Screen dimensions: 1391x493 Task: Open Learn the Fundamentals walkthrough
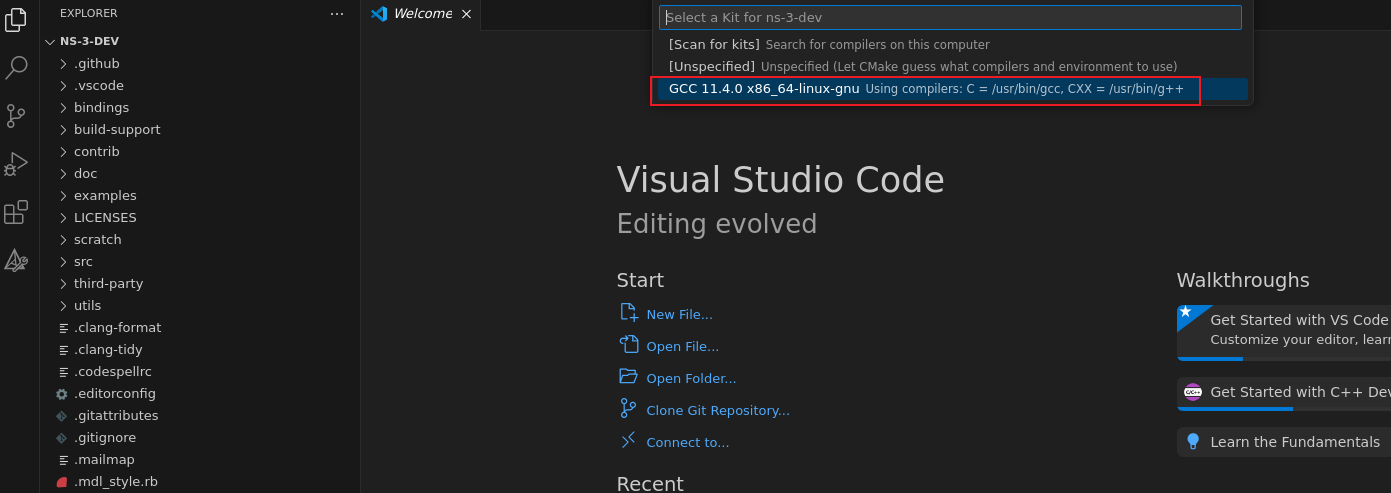[x=1284, y=442]
